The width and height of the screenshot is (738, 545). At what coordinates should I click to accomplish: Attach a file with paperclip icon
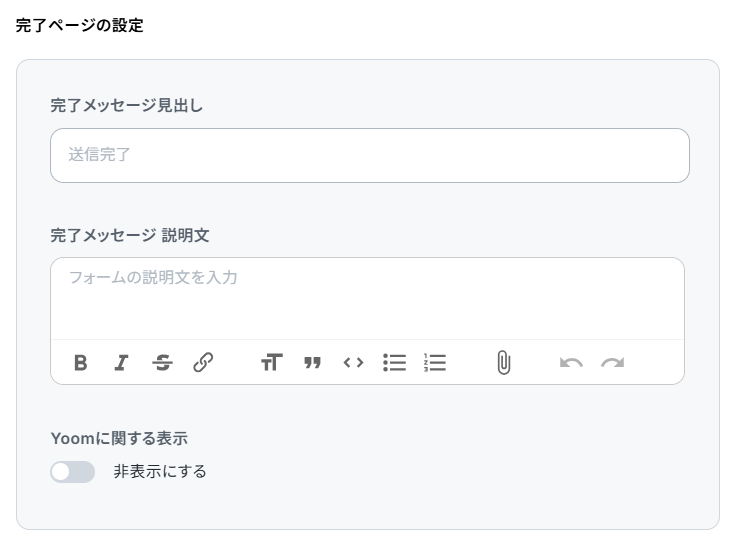tap(504, 362)
